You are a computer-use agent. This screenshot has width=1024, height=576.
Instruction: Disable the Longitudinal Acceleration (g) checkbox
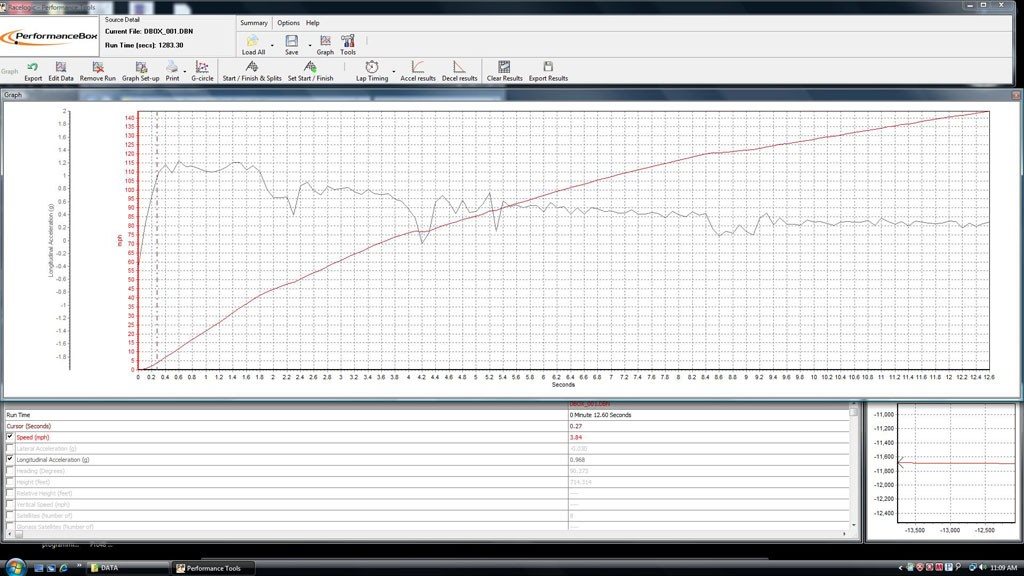[x=10, y=459]
